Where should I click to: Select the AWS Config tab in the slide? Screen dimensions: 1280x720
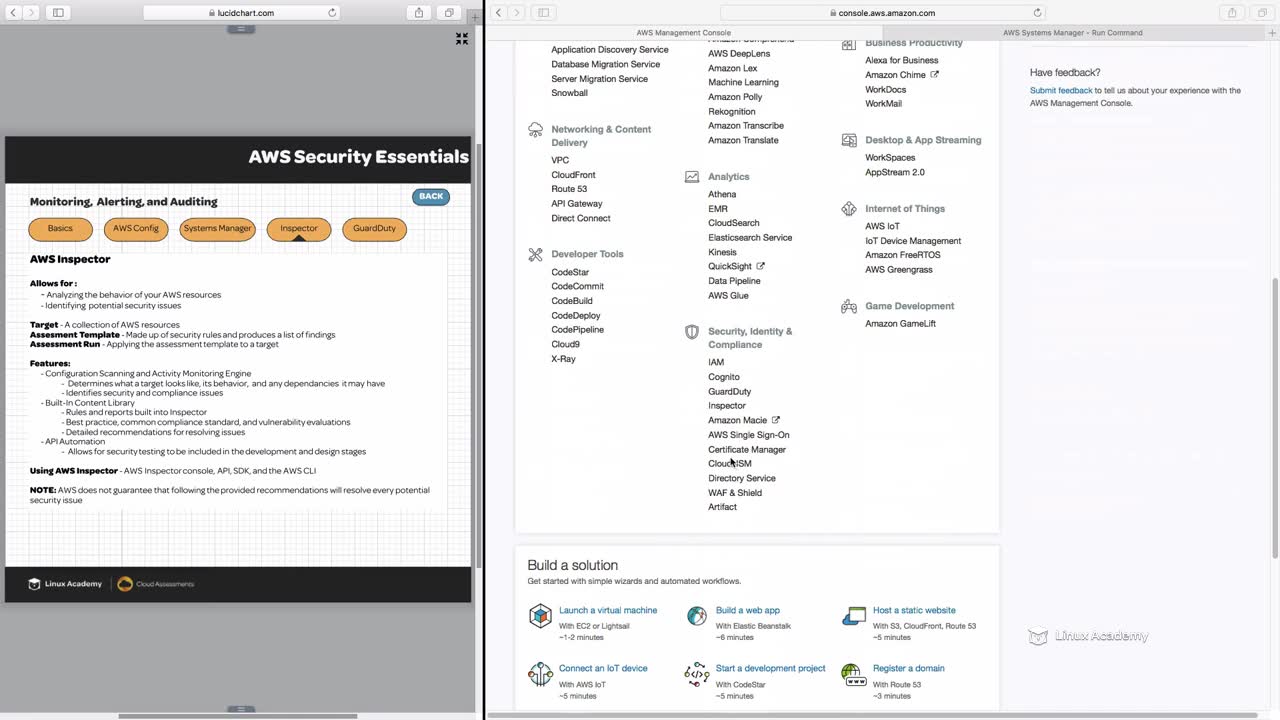pyautogui.click(x=136, y=229)
